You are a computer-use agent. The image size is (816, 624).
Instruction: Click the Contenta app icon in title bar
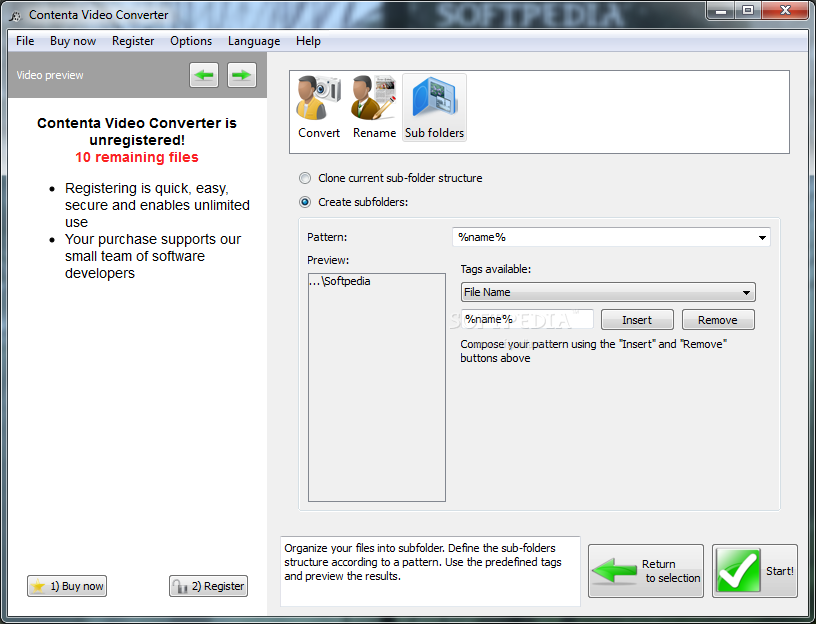[x=16, y=15]
